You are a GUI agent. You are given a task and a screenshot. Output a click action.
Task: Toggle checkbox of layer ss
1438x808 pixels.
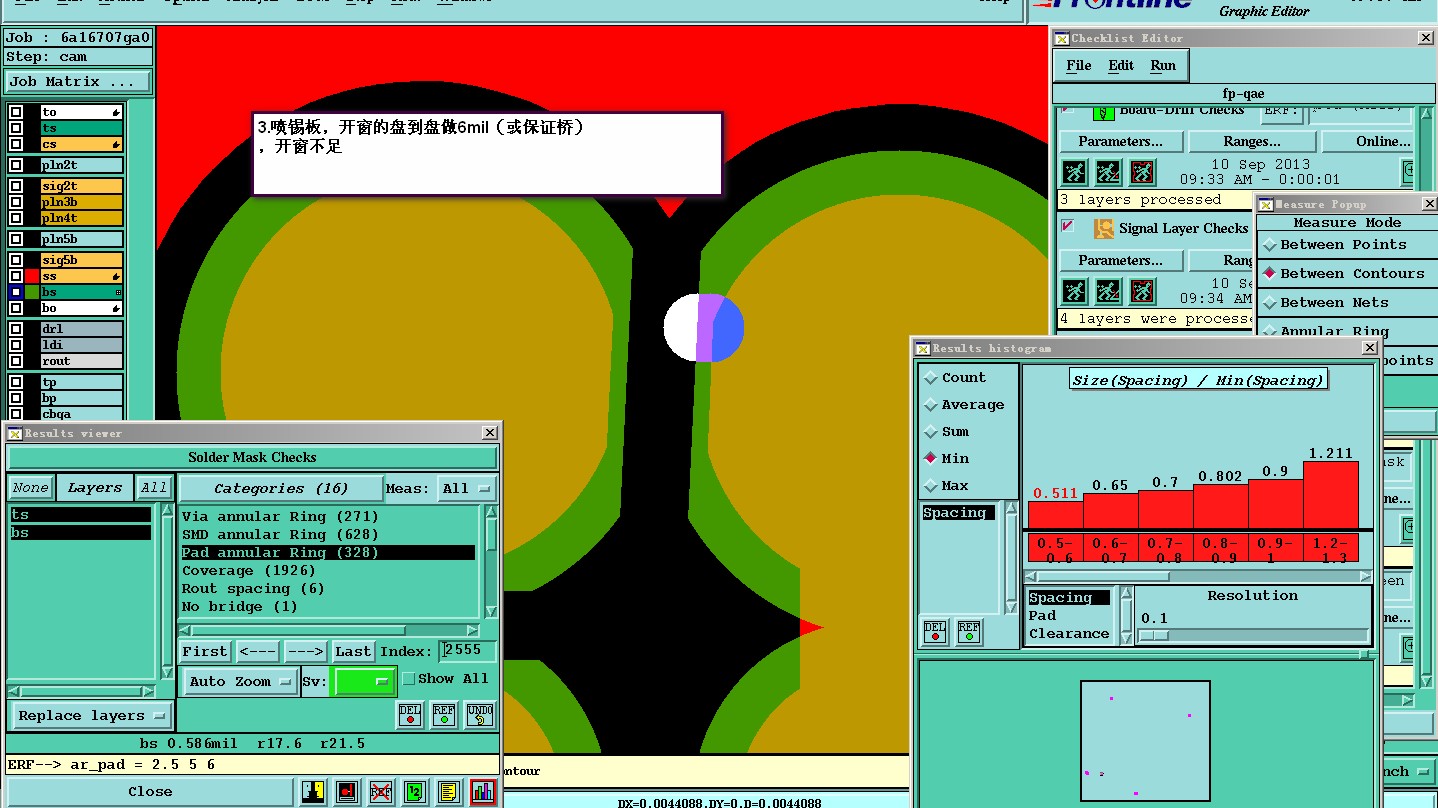click(x=16, y=276)
